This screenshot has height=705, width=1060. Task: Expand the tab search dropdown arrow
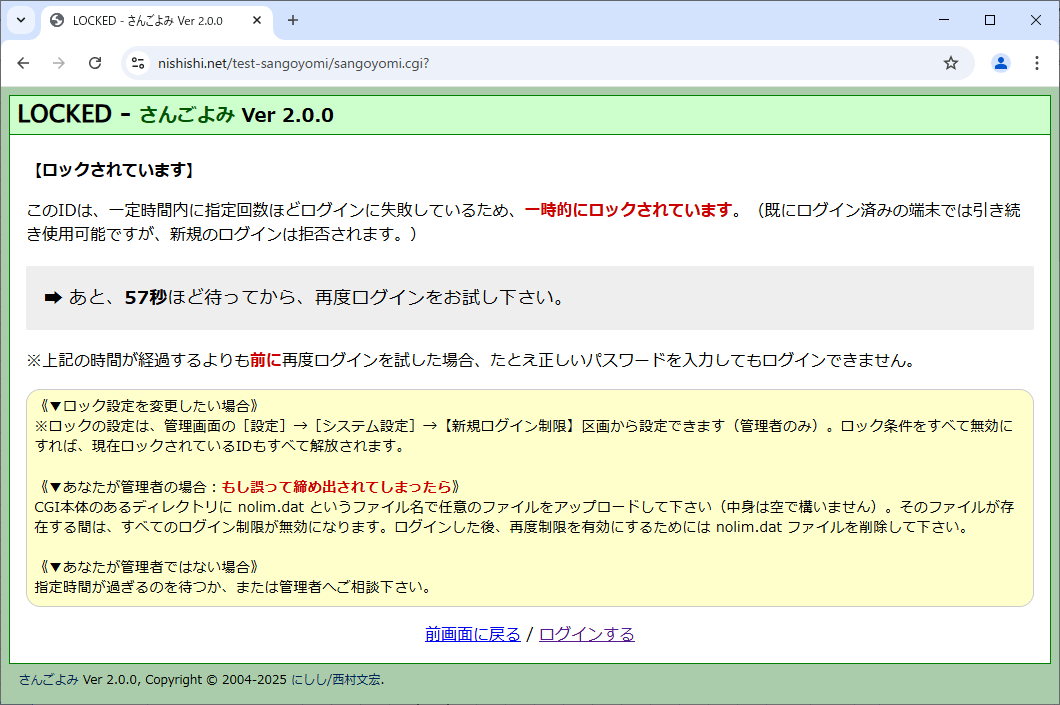(x=21, y=20)
